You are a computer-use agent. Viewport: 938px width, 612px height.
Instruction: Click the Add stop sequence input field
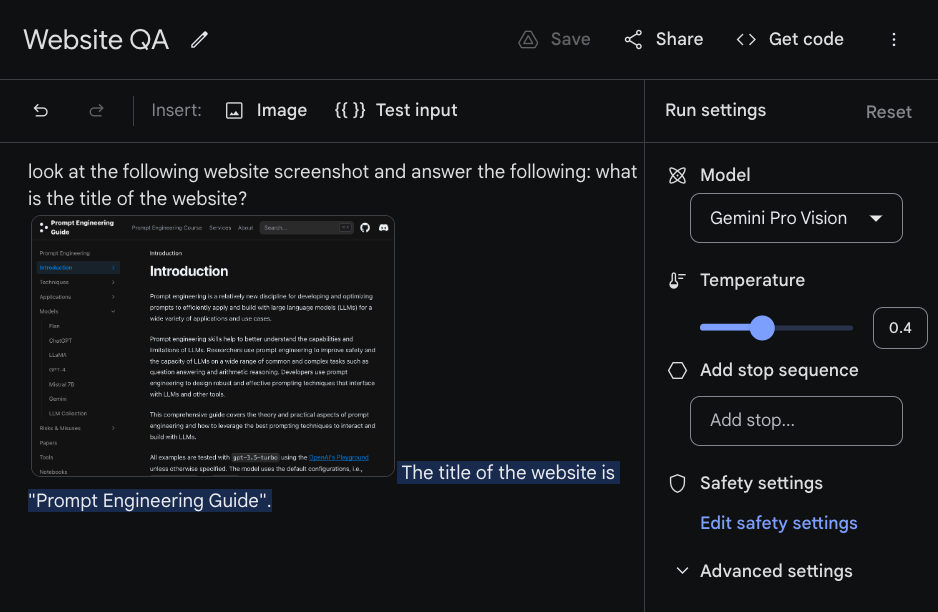pyautogui.click(x=796, y=421)
